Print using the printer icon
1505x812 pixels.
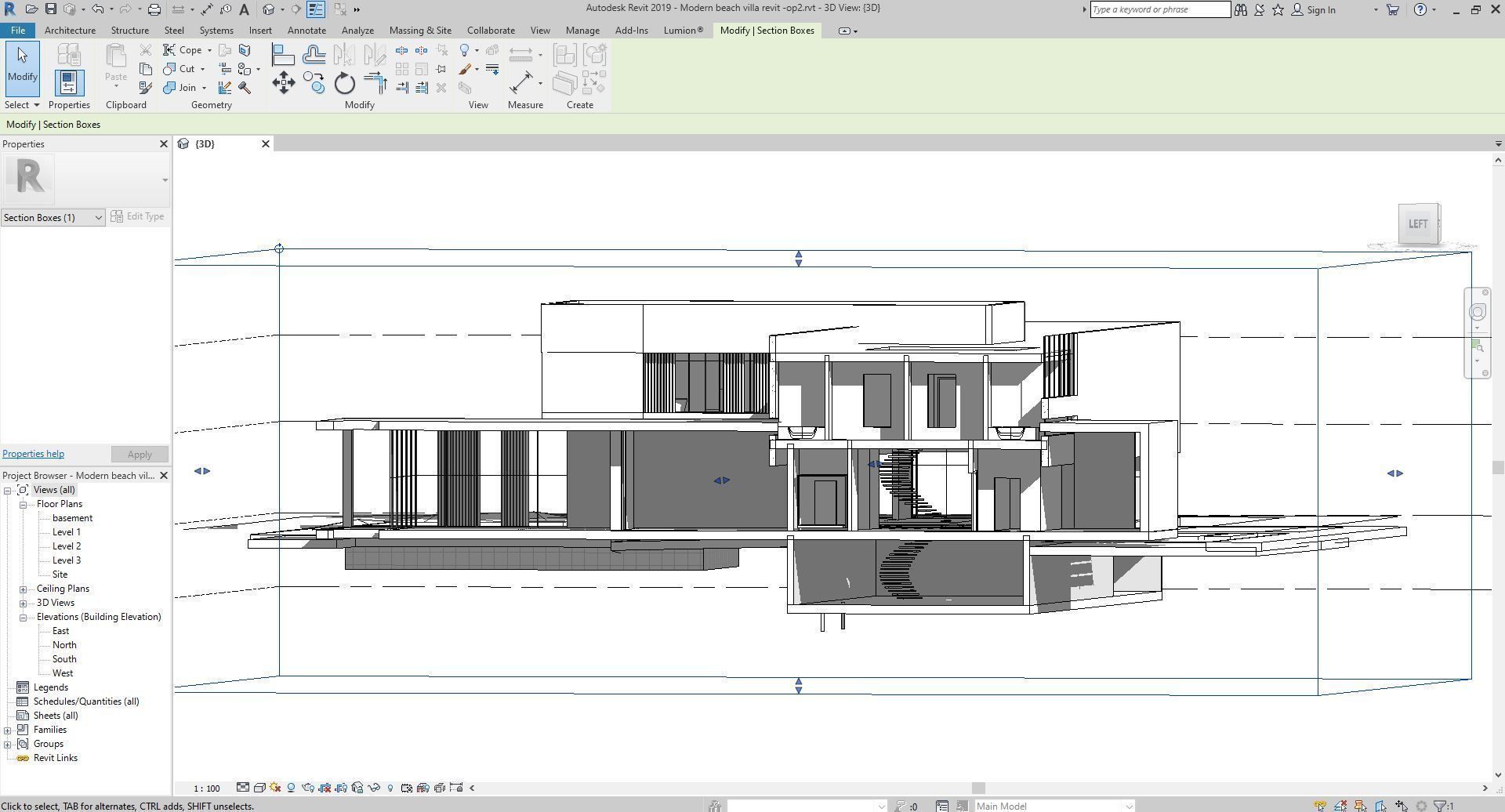point(154,9)
